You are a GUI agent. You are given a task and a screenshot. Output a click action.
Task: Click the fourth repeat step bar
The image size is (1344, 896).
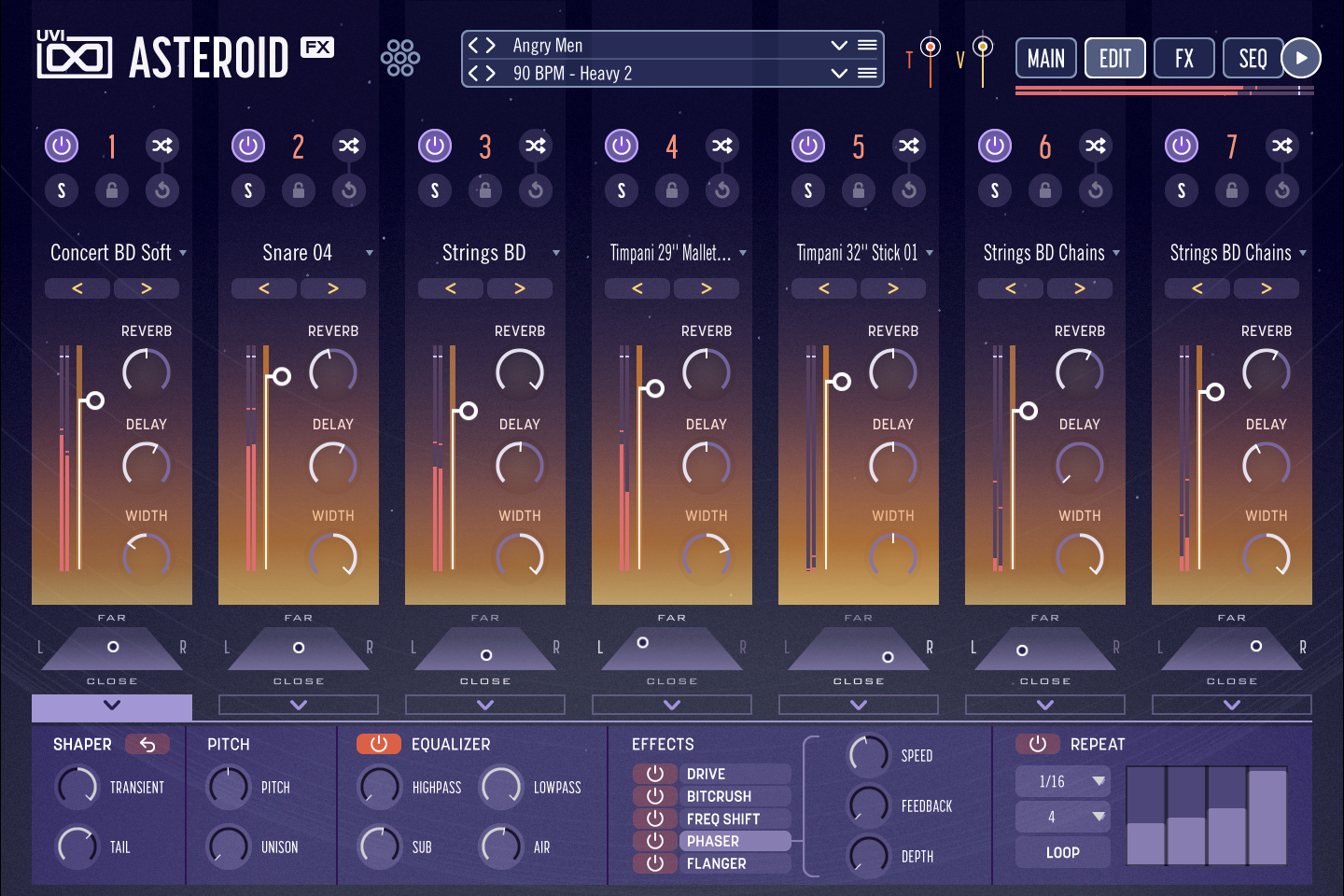1267,817
